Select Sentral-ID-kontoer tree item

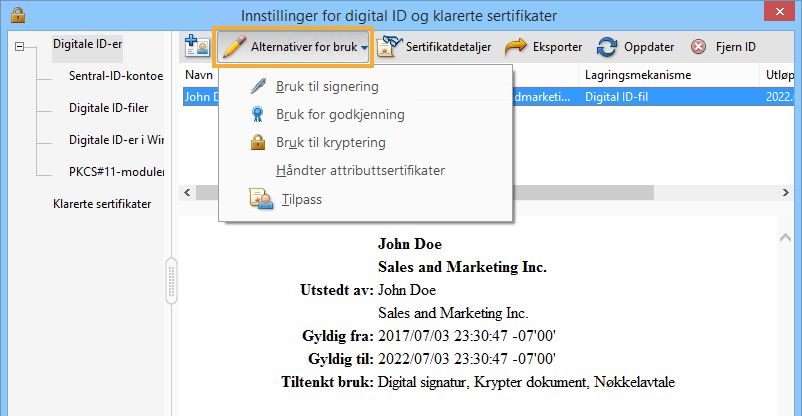click(x=116, y=76)
